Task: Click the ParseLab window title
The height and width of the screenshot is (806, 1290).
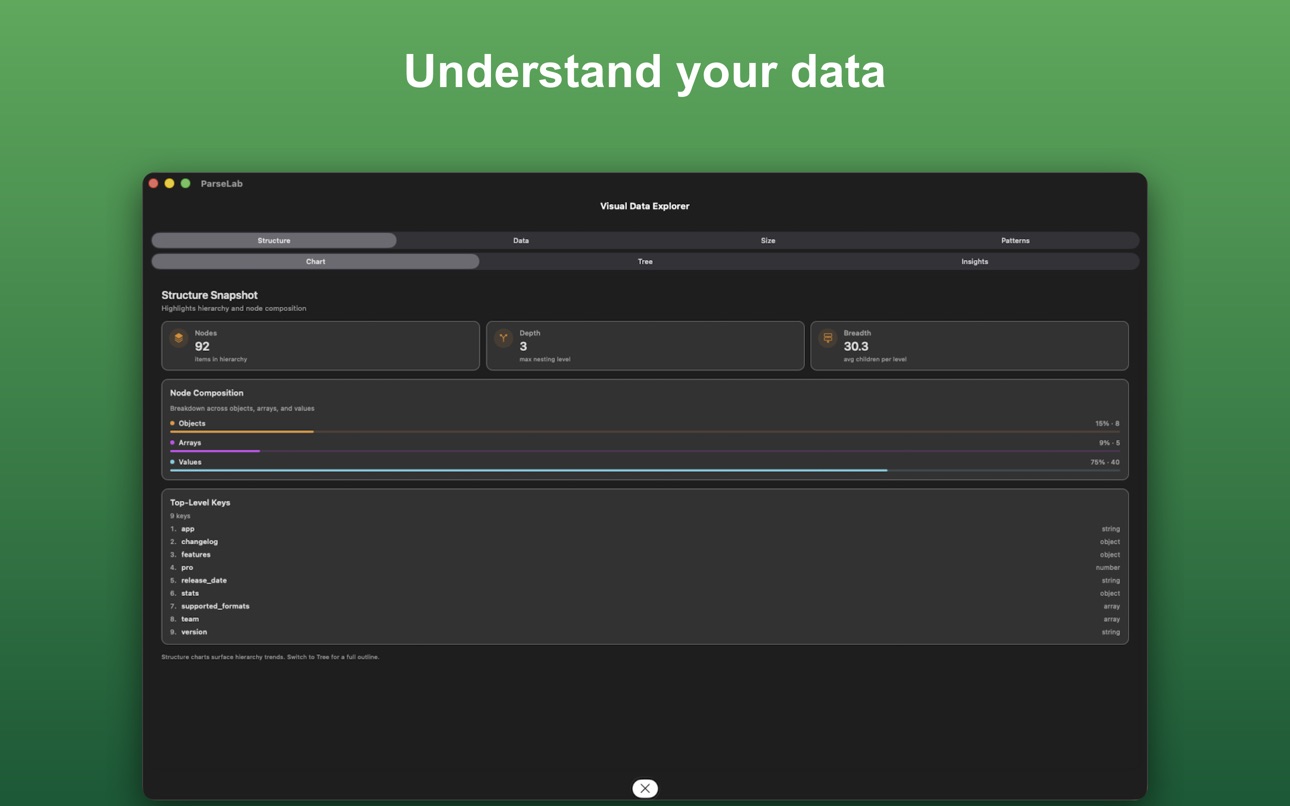Action: [x=222, y=184]
